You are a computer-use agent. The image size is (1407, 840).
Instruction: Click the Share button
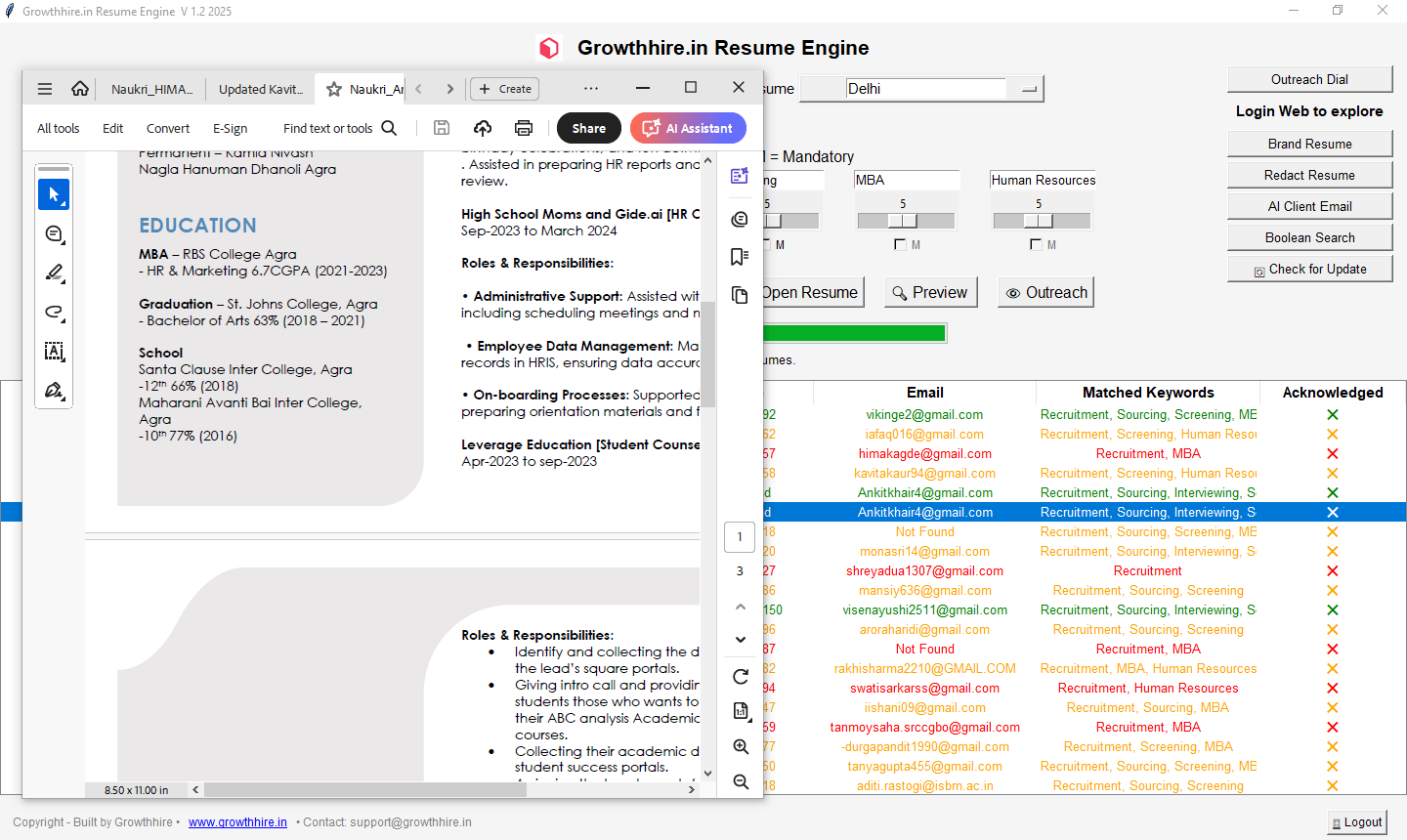(589, 128)
